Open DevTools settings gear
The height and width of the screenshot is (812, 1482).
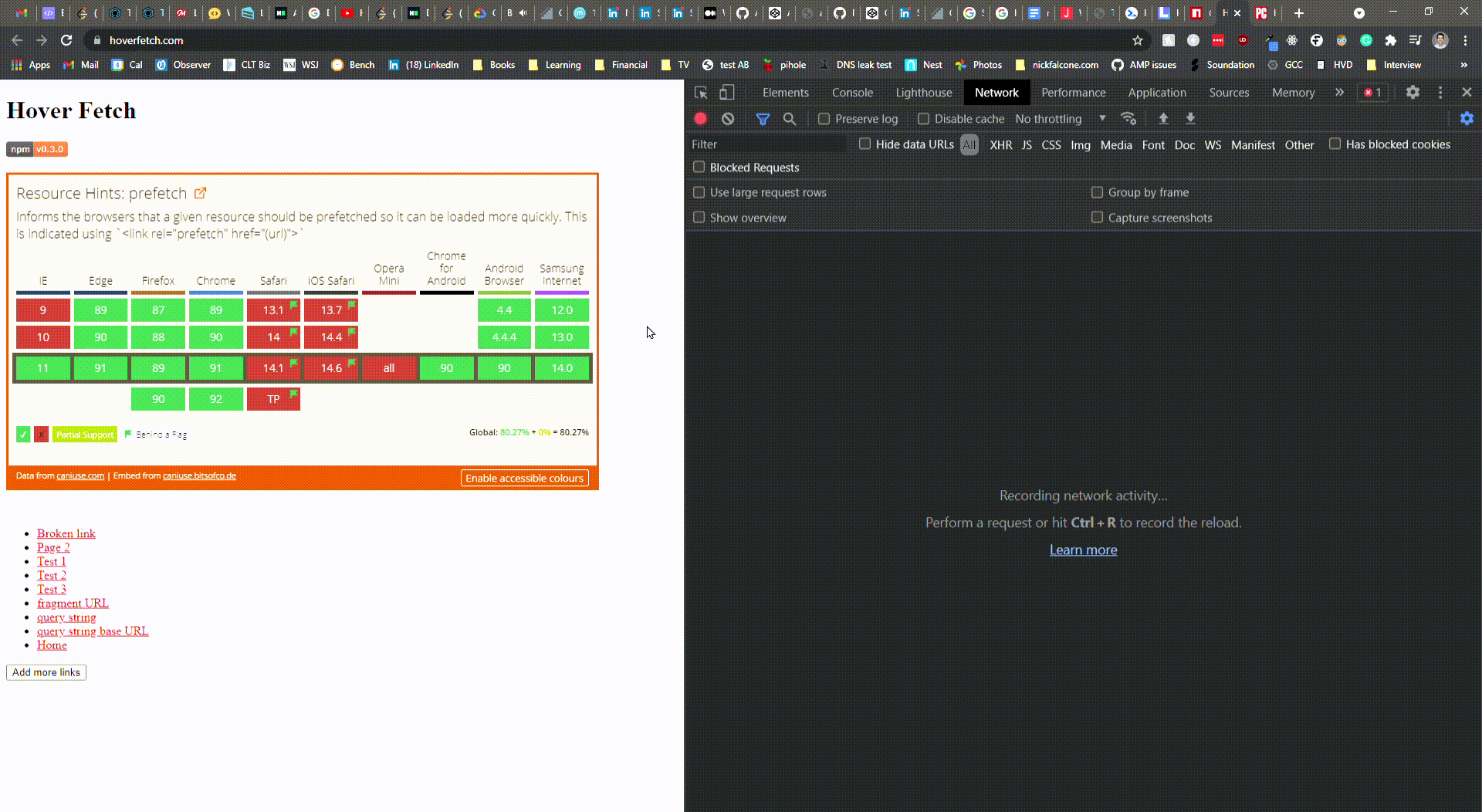click(x=1413, y=93)
